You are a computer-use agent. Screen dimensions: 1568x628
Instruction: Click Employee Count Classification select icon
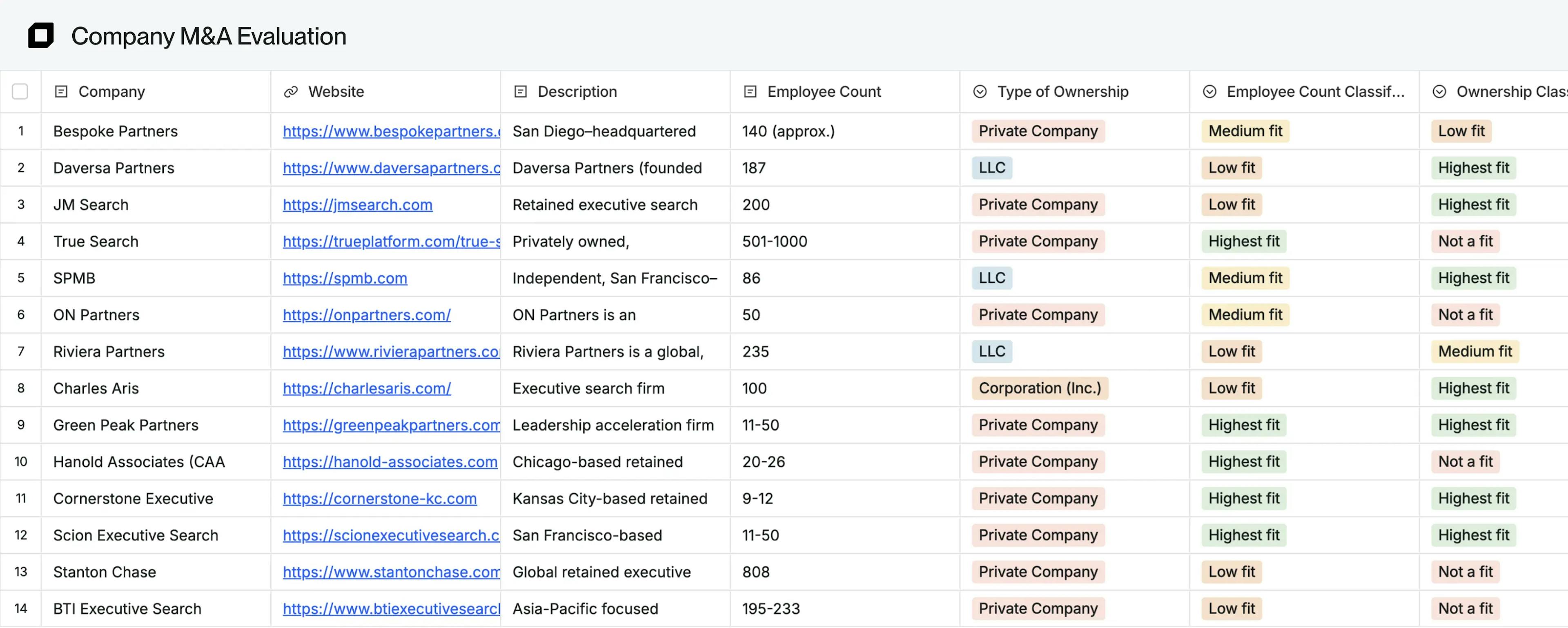click(1209, 92)
